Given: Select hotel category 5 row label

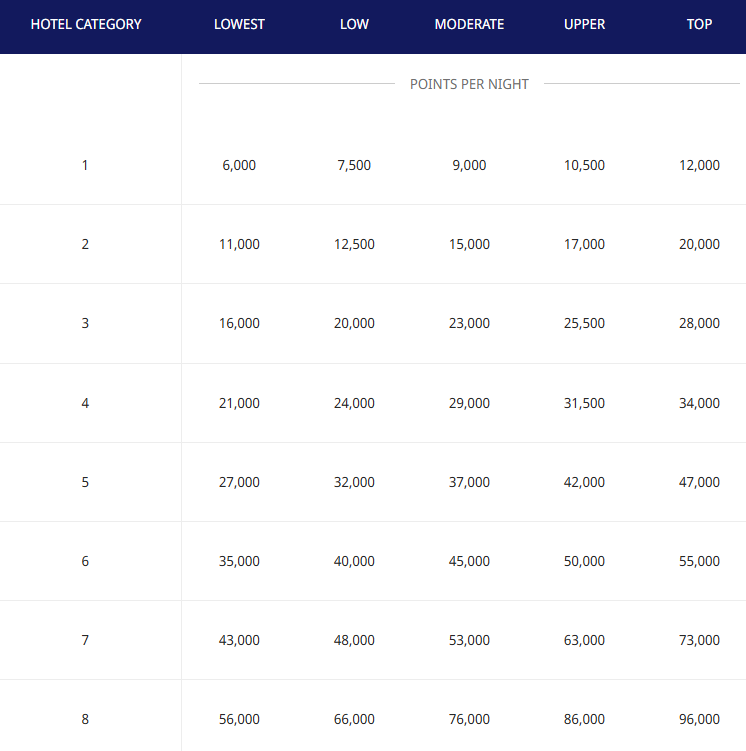Looking at the screenshot, I should point(85,482).
